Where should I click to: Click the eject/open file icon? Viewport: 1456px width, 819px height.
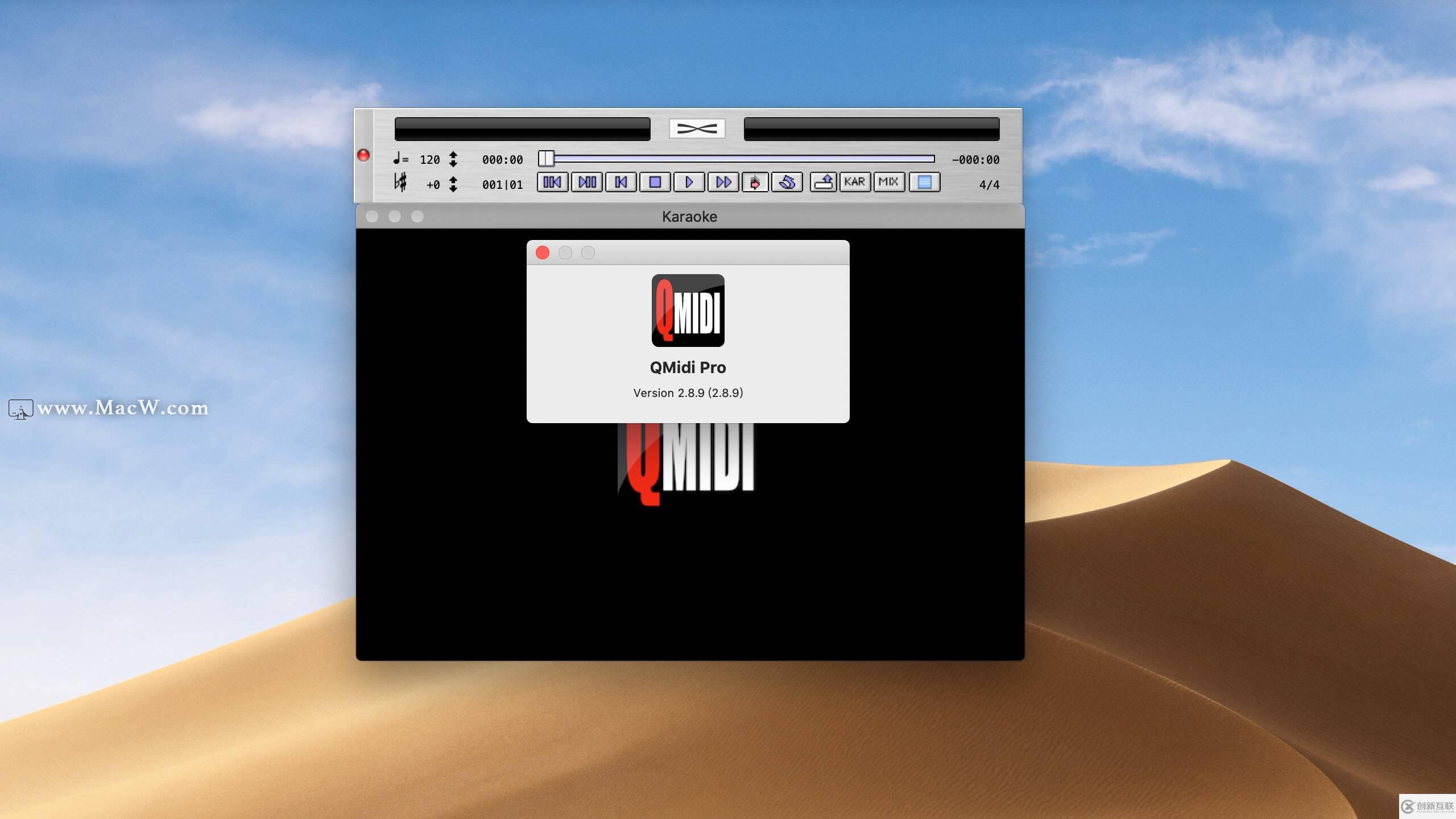[x=823, y=182]
